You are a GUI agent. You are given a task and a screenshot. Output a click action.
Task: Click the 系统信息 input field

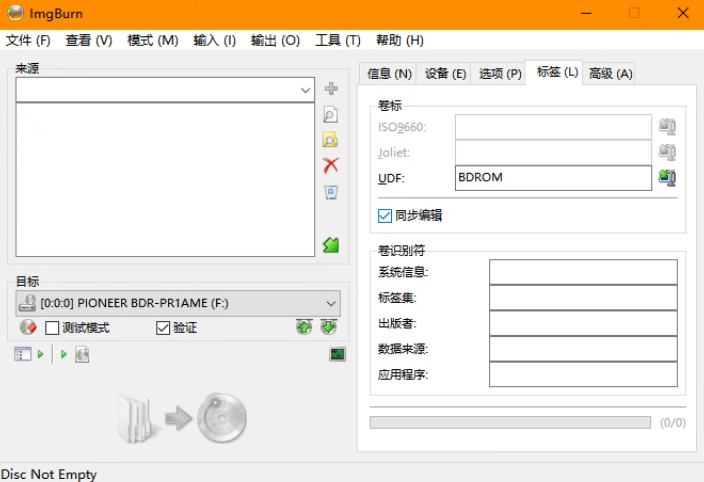pos(583,272)
